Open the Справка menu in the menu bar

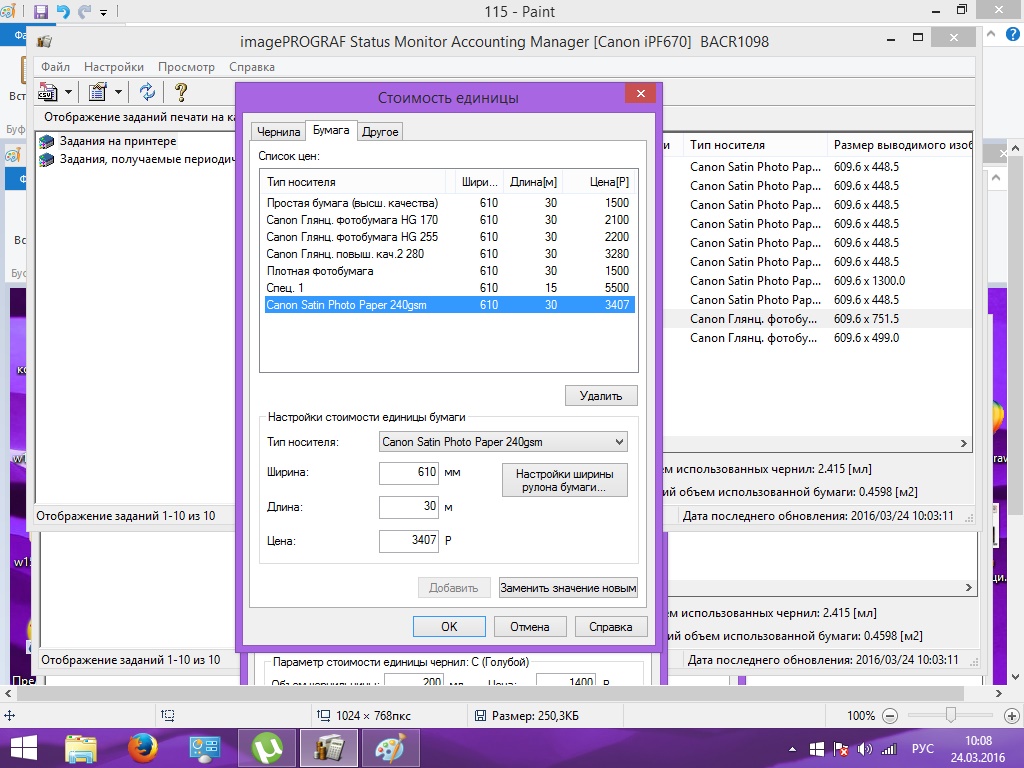[251, 67]
